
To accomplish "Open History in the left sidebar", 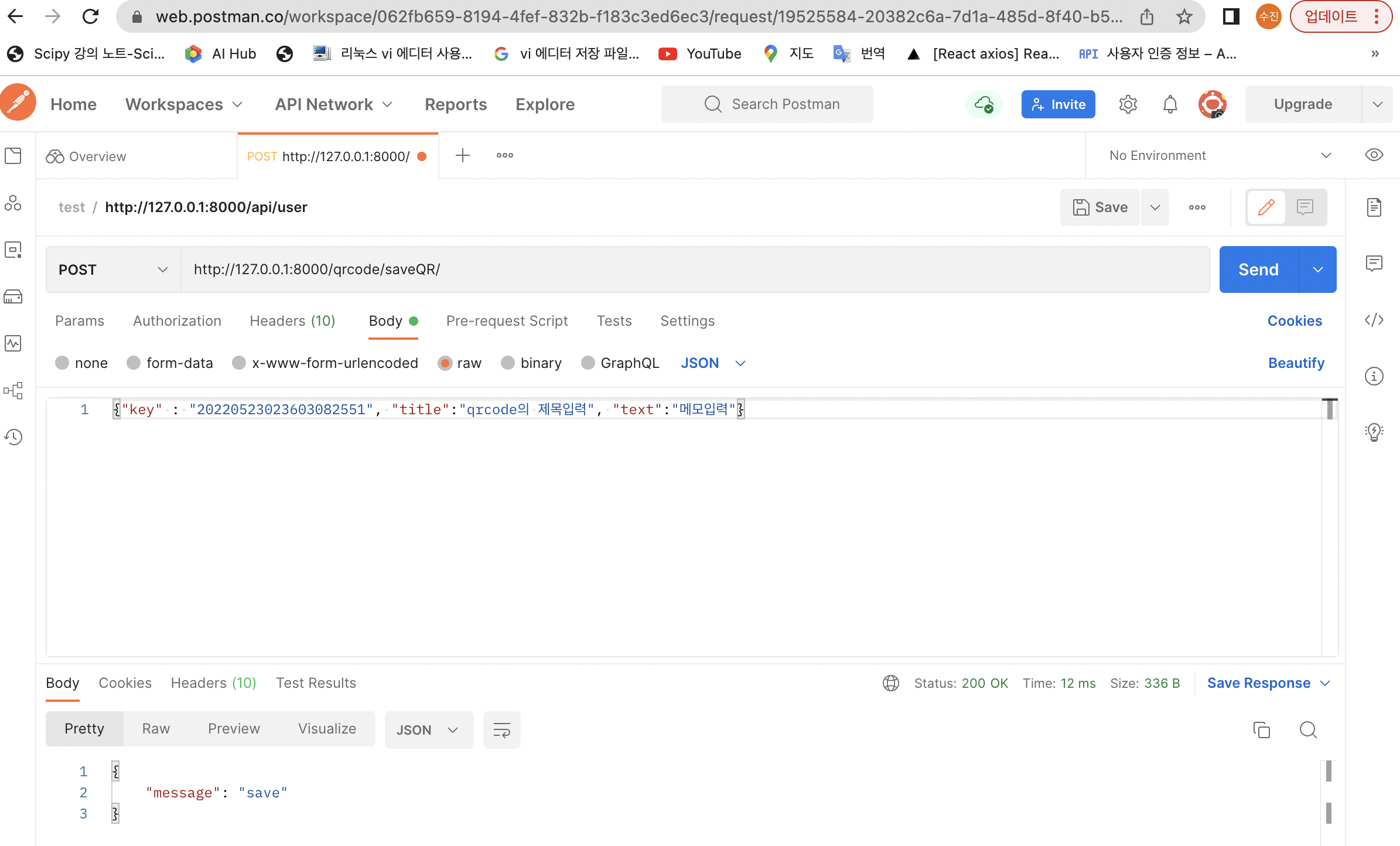I will (x=13, y=437).
